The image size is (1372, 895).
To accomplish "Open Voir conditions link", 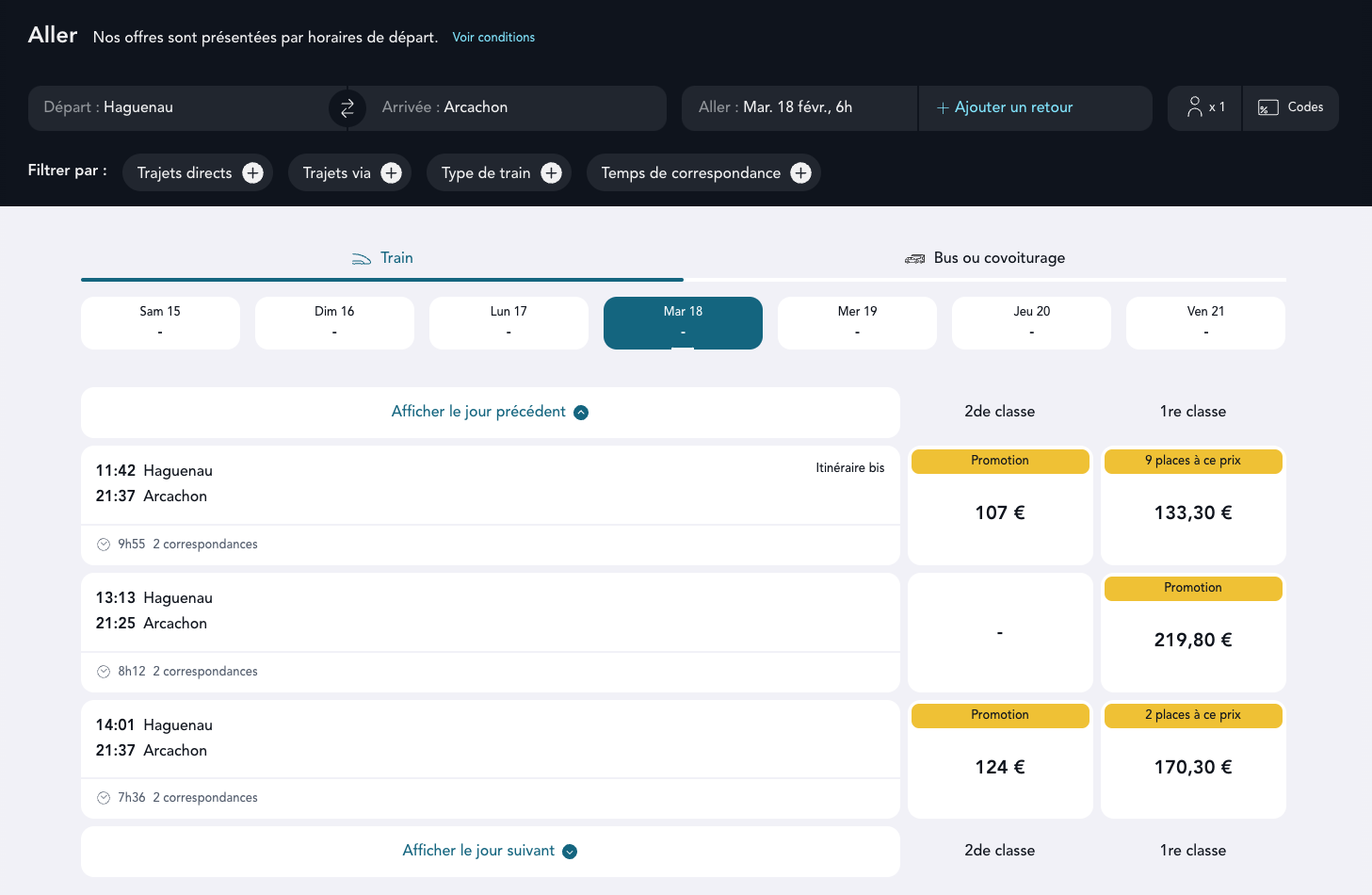I will [493, 38].
